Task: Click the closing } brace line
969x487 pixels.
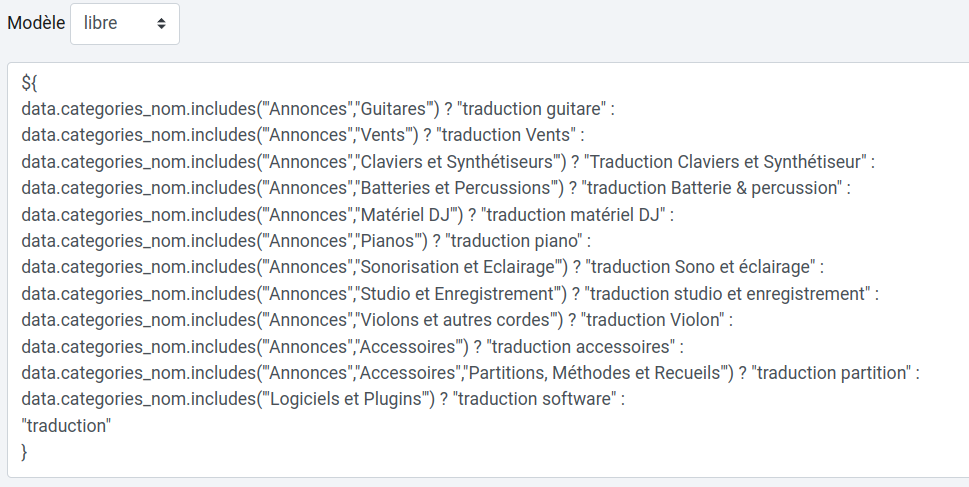Action: 25,452
